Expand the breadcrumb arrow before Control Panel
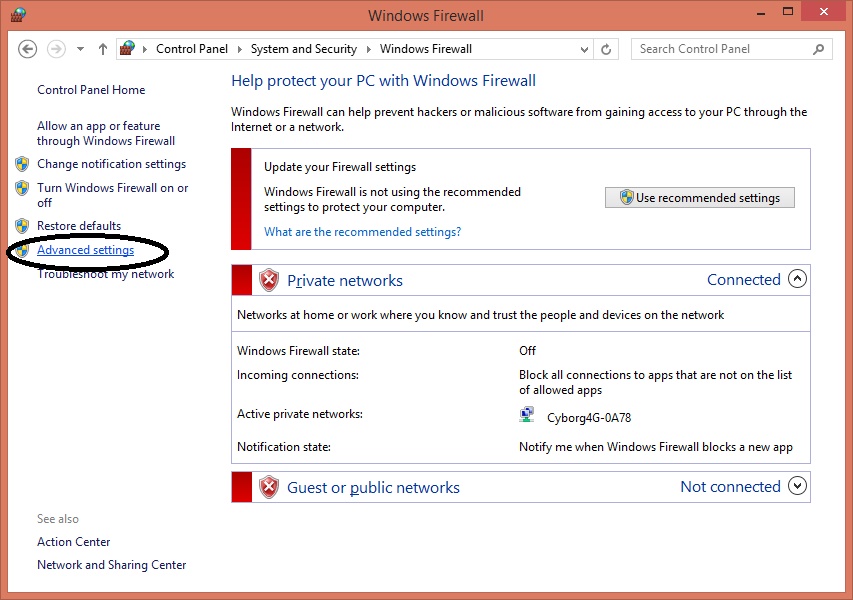 tap(145, 50)
